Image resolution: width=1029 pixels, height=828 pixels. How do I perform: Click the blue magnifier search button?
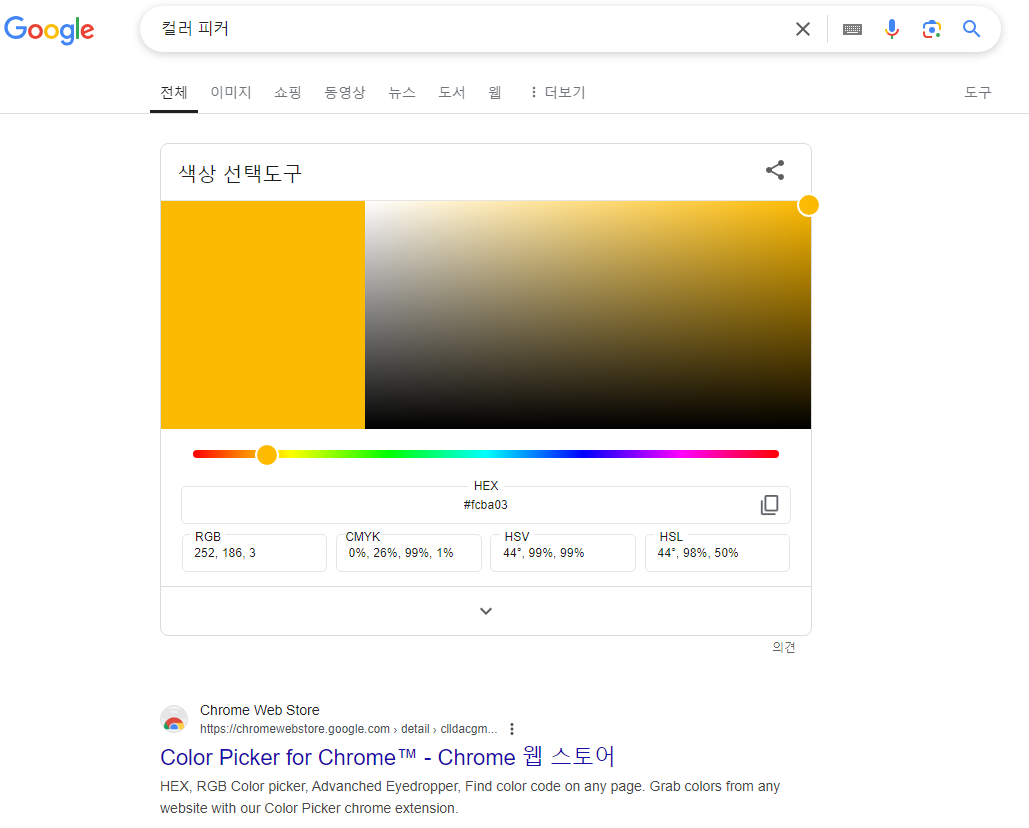point(971,29)
